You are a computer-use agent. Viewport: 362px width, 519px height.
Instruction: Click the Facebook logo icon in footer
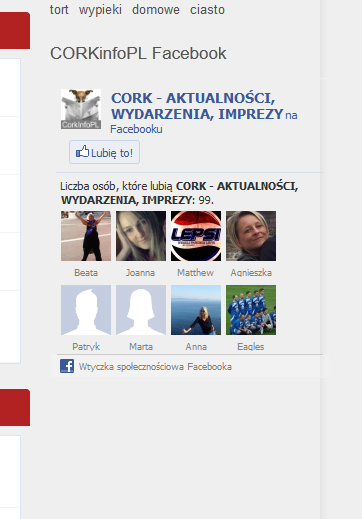coord(67,366)
